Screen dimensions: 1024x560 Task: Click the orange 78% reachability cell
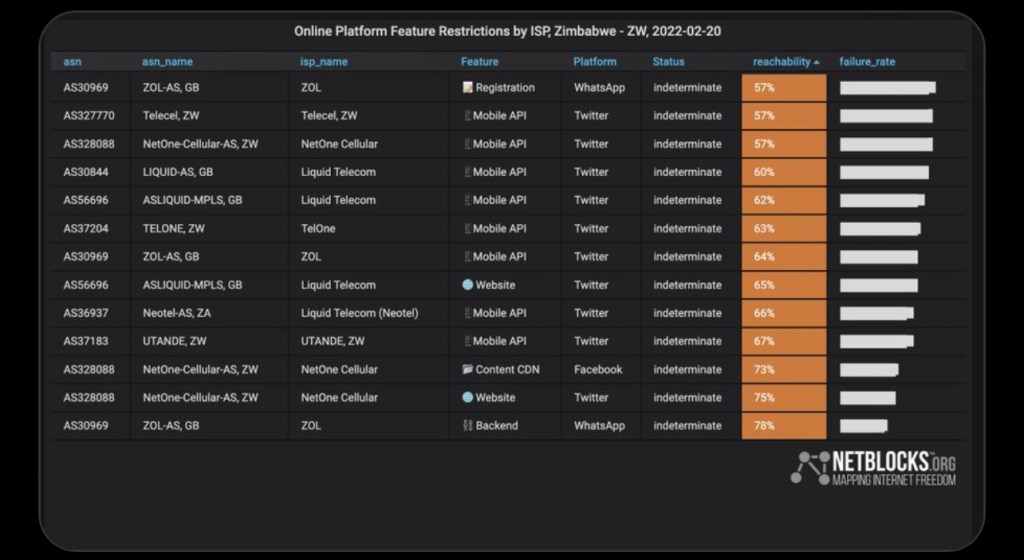point(783,426)
